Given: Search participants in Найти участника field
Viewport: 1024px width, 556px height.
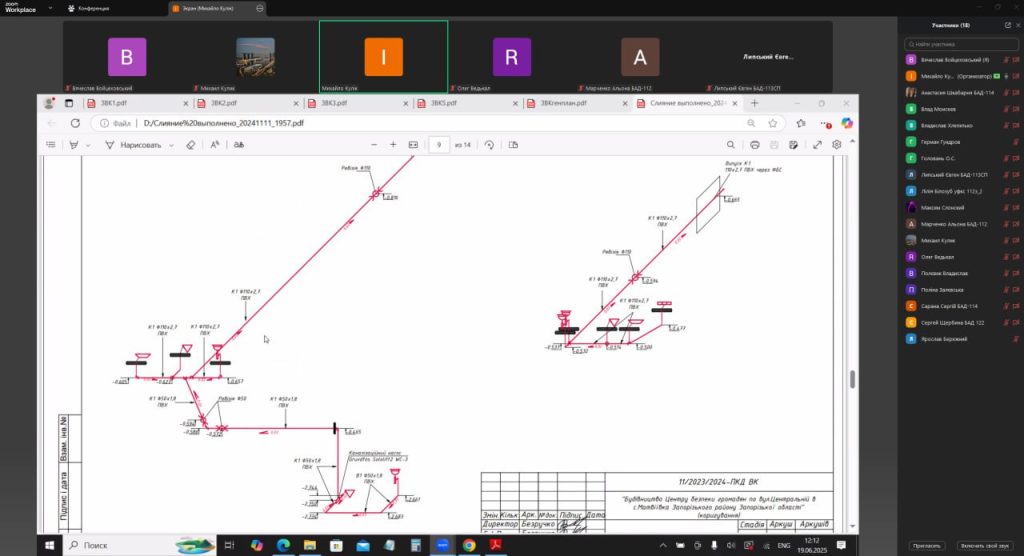Looking at the screenshot, I should (961, 44).
